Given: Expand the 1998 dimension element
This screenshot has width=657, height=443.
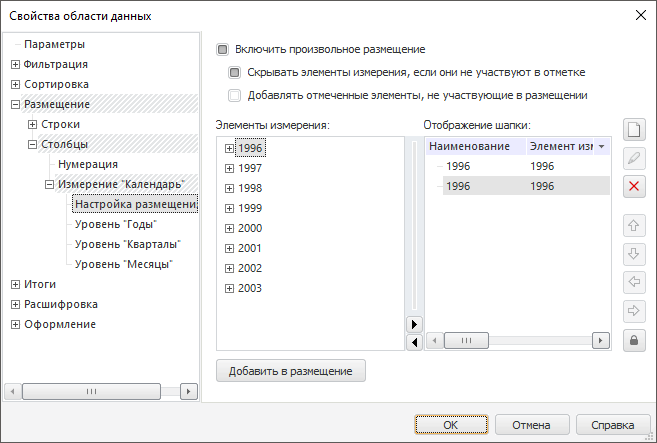Looking at the screenshot, I should (x=230, y=188).
